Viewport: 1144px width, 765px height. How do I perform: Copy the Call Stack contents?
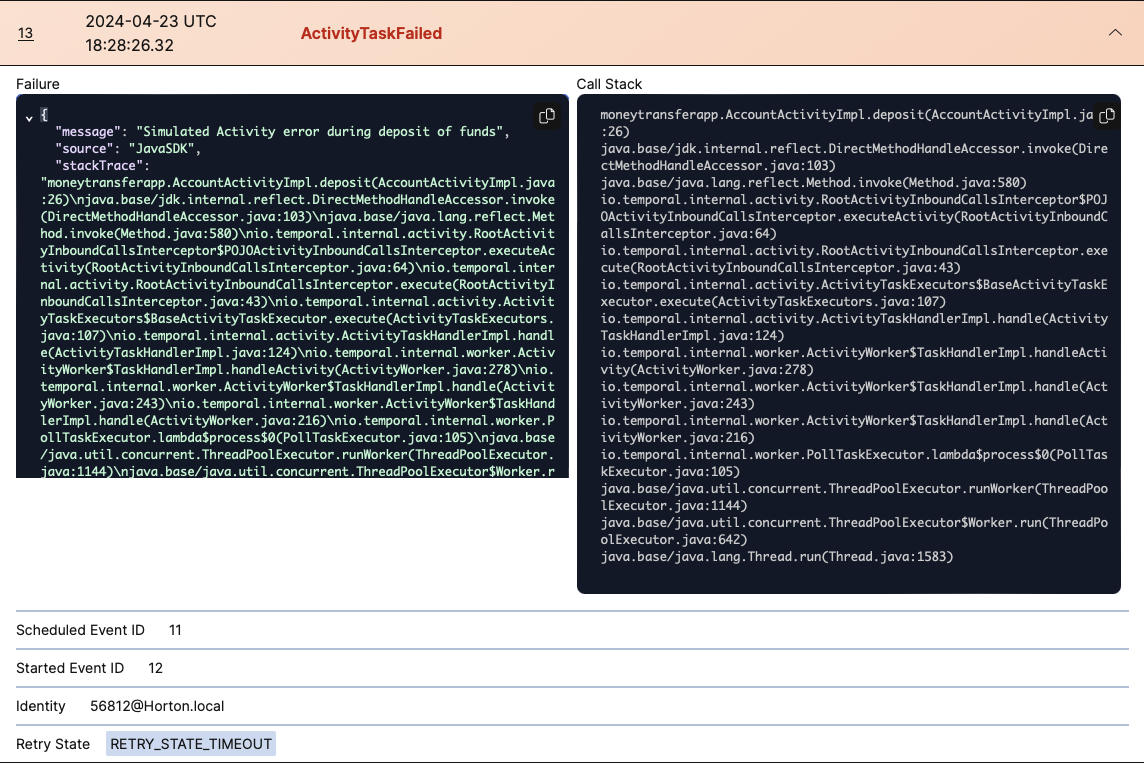click(1107, 115)
